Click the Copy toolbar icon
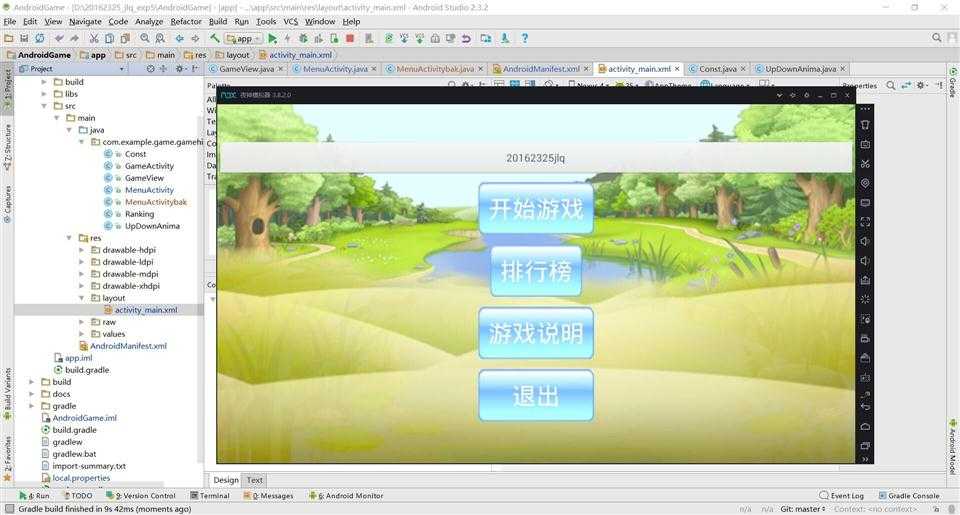The width and height of the screenshot is (960, 515). [x=110, y=38]
